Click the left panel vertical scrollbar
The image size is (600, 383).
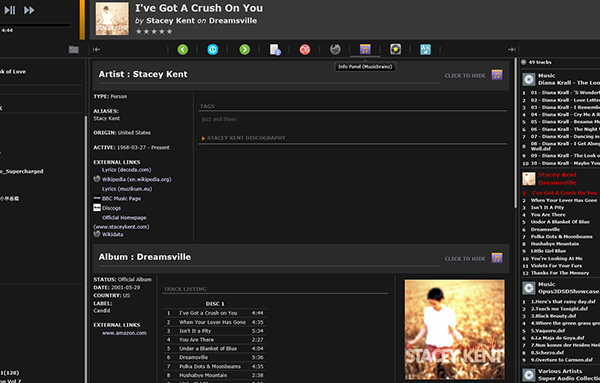click(86, 249)
